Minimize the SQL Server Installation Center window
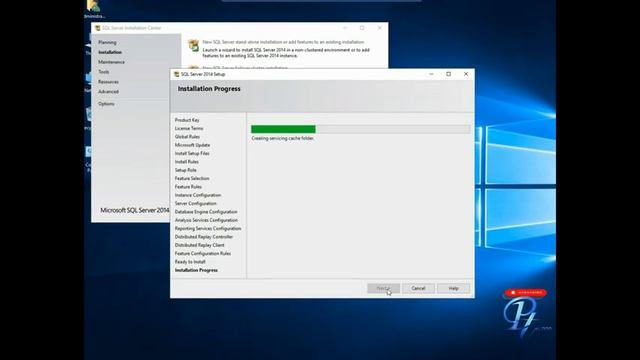The height and width of the screenshot is (360, 640). tap(345, 28)
